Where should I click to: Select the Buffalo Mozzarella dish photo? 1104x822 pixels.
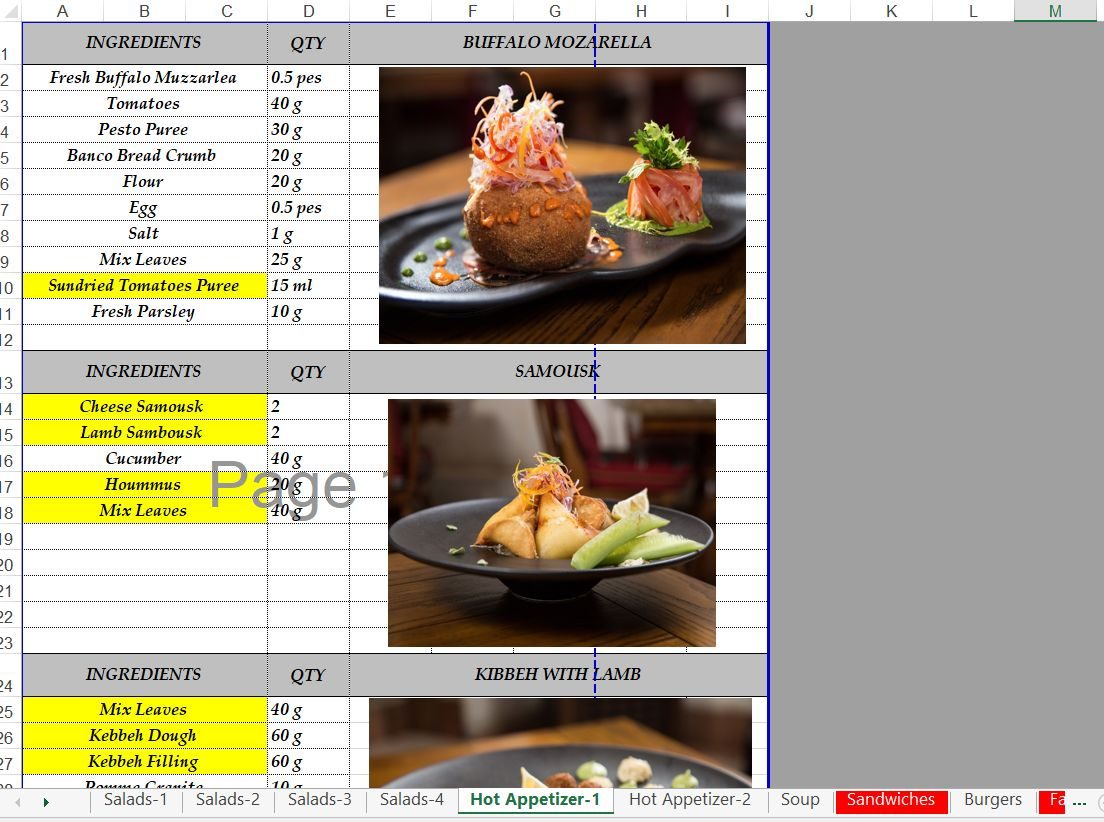pos(562,206)
